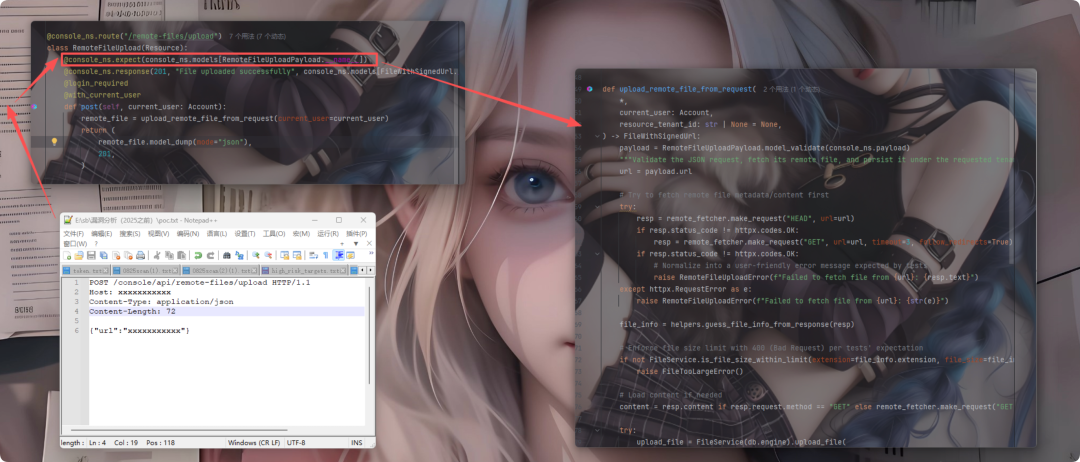Close the token.txt tab with its X
This screenshot has width=1080, height=462.
[105, 270]
